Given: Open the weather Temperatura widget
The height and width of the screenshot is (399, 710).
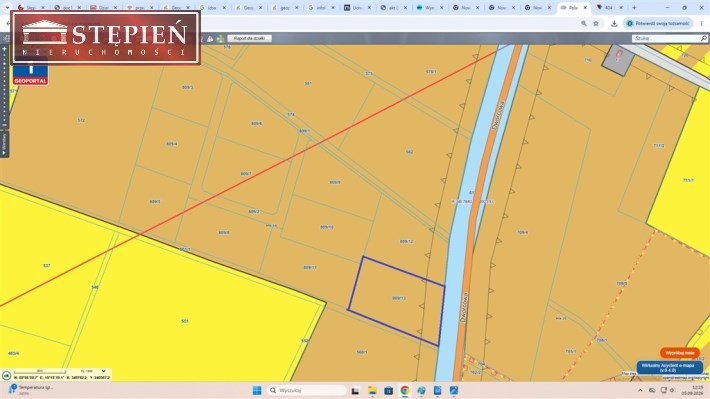Looking at the screenshot, I should [31, 389].
